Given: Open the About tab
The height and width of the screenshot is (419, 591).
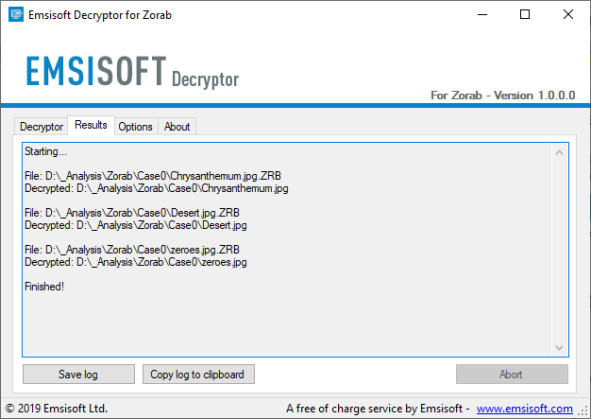Looking at the screenshot, I should pyautogui.click(x=177, y=127).
